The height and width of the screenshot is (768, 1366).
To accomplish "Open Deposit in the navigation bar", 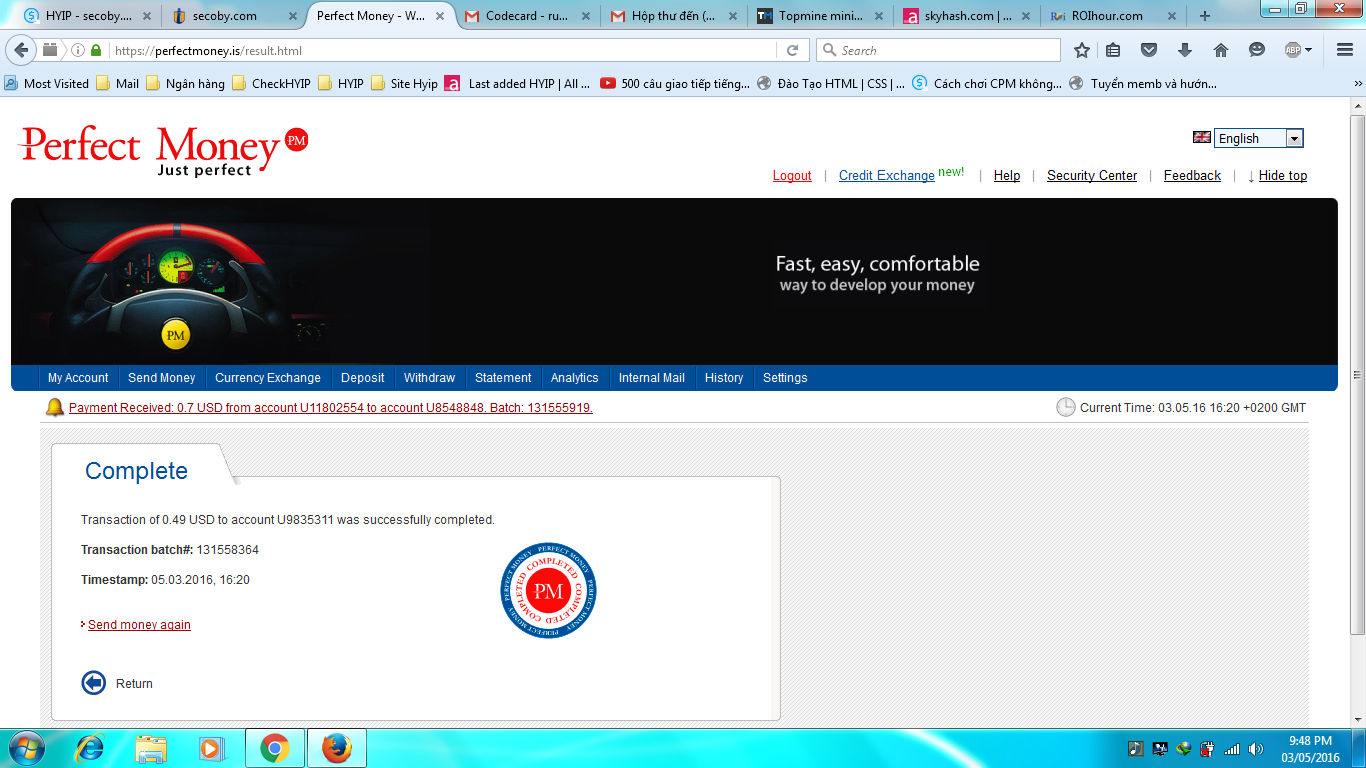I will pyautogui.click(x=362, y=378).
